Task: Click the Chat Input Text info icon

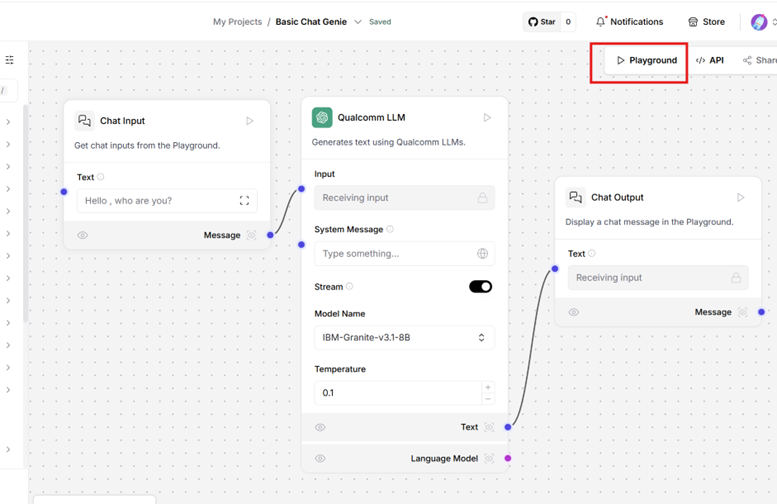Action: [101, 177]
